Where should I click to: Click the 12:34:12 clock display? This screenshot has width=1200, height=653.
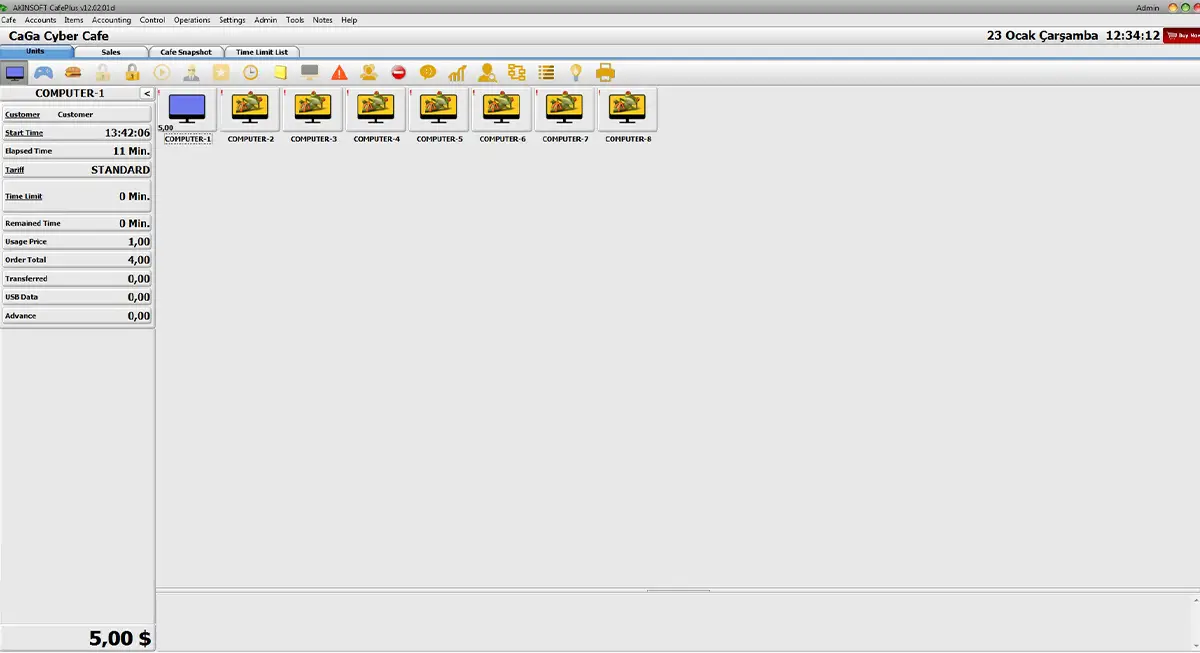(x=1132, y=35)
